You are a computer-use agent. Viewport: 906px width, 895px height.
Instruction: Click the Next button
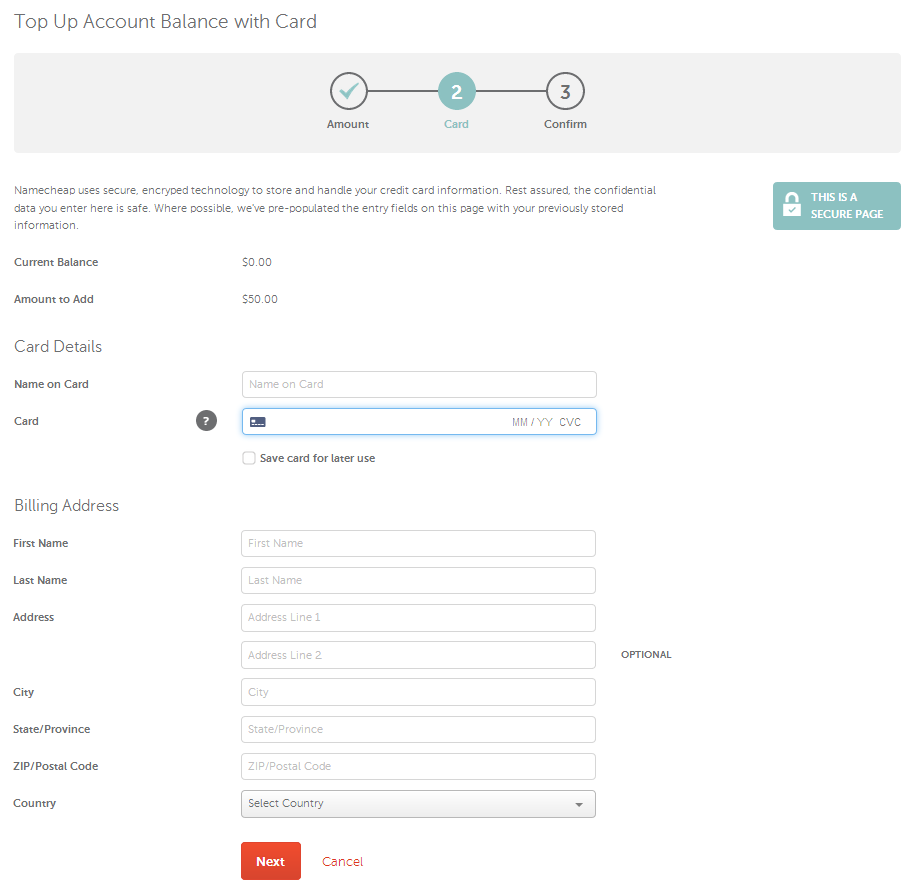[x=271, y=861]
